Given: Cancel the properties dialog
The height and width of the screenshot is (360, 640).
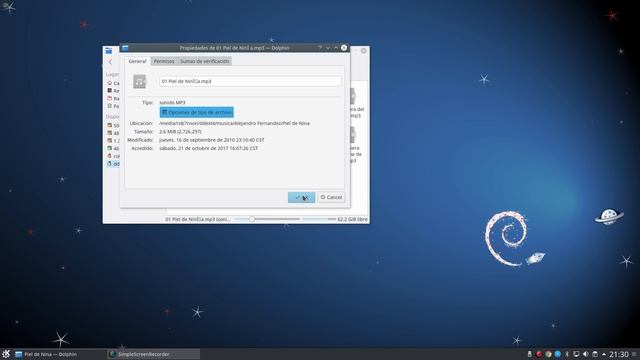Looking at the screenshot, I should click(331, 197).
